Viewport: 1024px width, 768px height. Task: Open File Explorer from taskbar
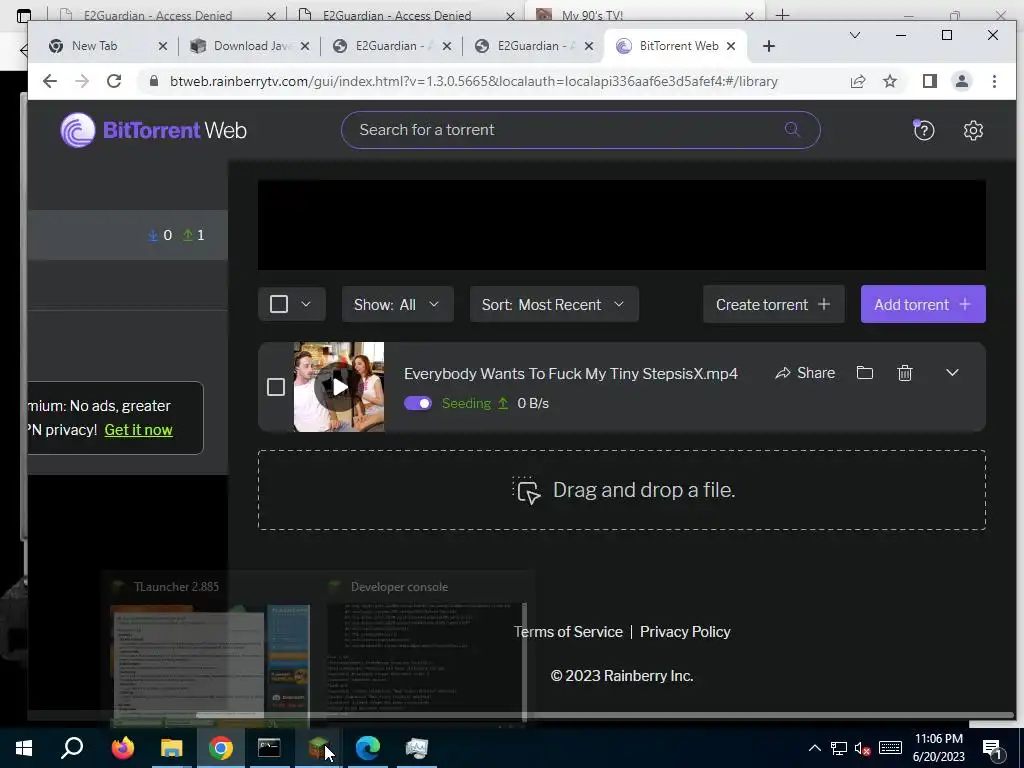click(171, 747)
